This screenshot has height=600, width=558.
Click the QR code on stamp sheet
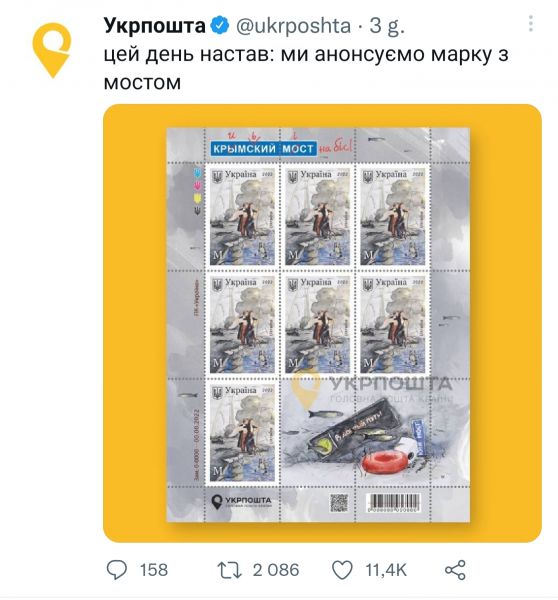pyautogui.click(x=339, y=503)
